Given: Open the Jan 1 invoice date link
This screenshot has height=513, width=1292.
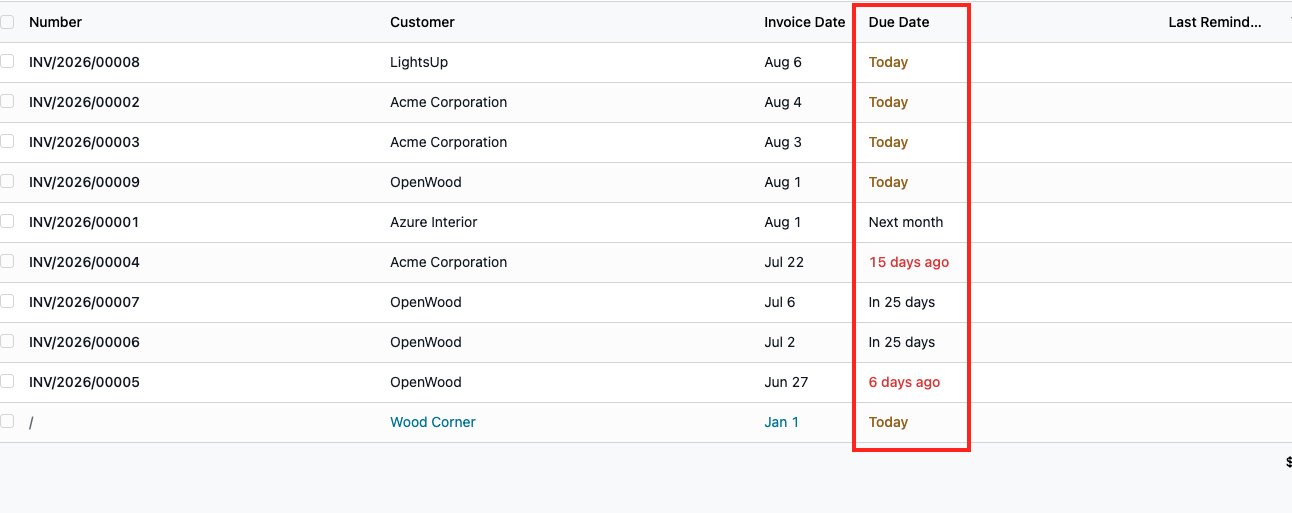Looking at the screenshot, I should 782,422.
